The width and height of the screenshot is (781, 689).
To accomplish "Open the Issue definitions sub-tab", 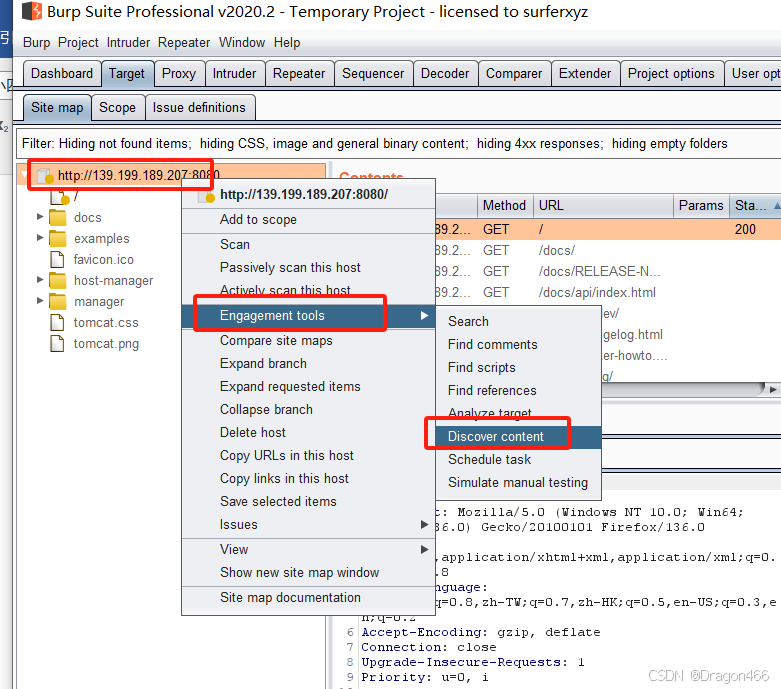I will [x=199, y=108].
